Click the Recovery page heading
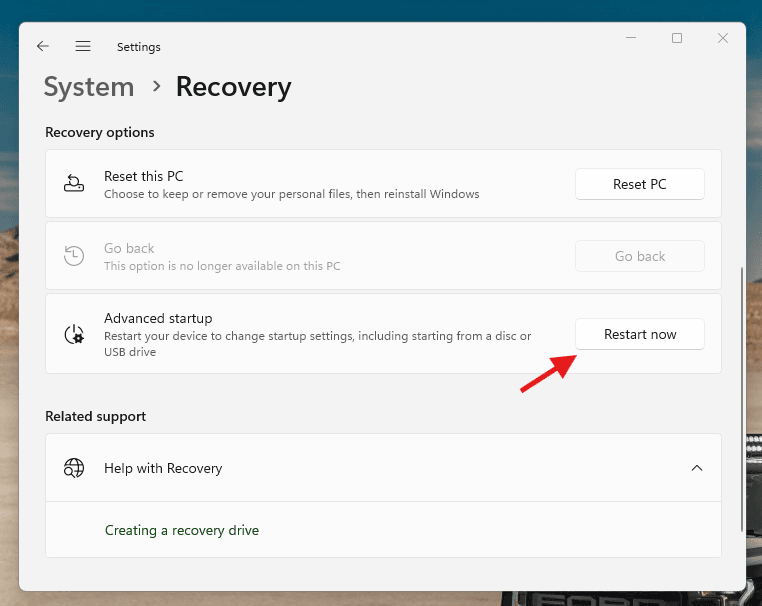The height and width of the screenshot is (606, 762). click(x=233, y=87)
